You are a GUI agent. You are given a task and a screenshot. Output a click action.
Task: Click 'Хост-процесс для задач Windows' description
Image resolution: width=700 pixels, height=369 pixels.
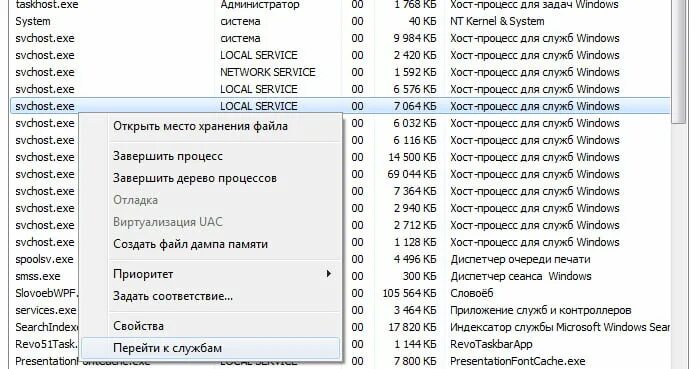click(534, 5)
